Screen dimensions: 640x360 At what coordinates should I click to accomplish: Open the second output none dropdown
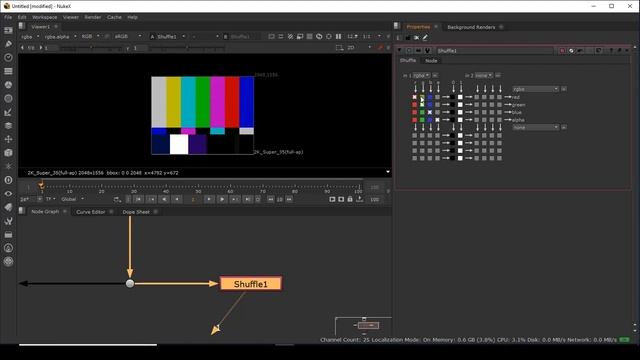[536, 127]
